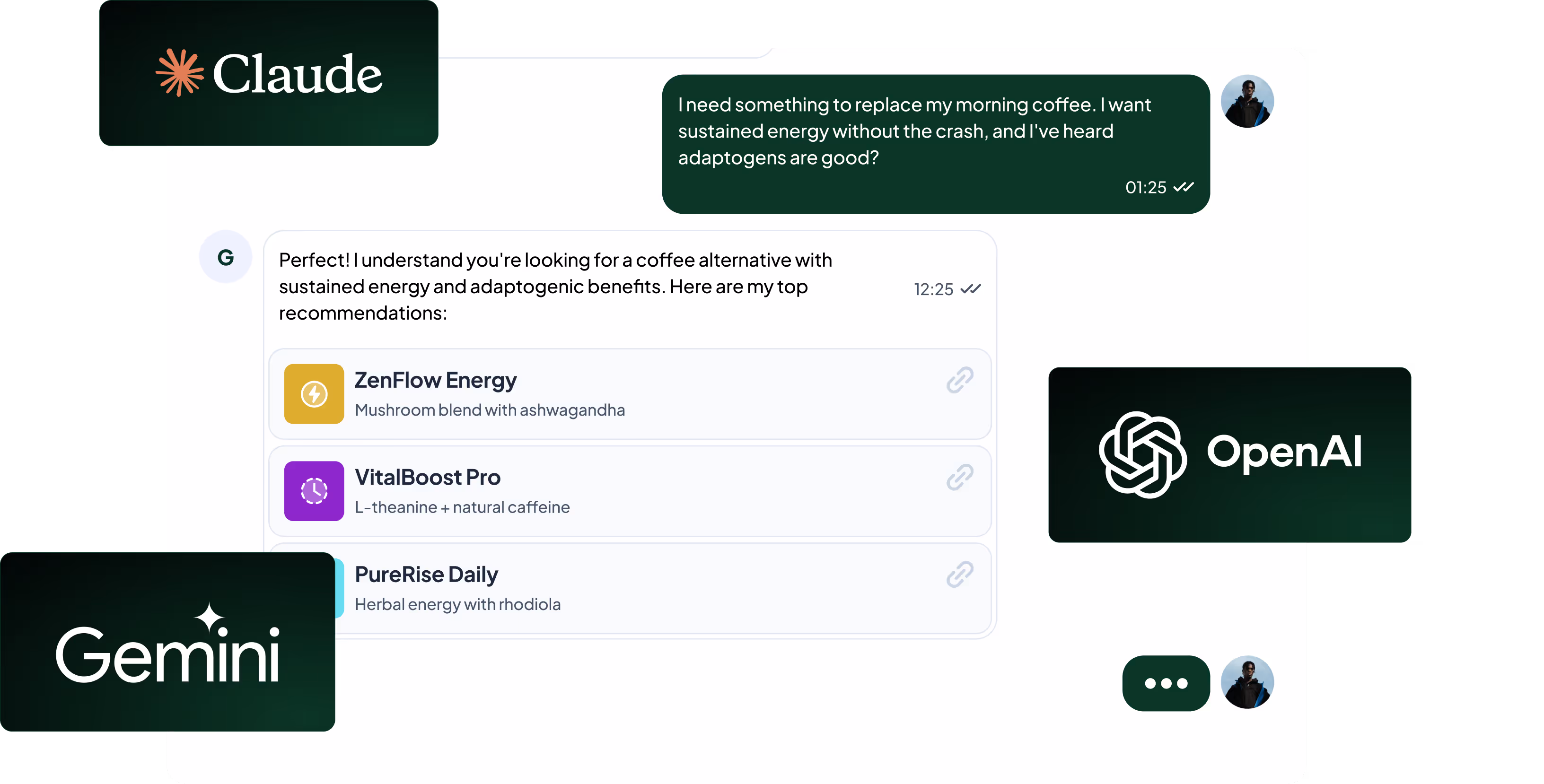Click the user avatar next to typing bubble
The width and height of the screenshot is (1544, 784).
[1247, 682]
